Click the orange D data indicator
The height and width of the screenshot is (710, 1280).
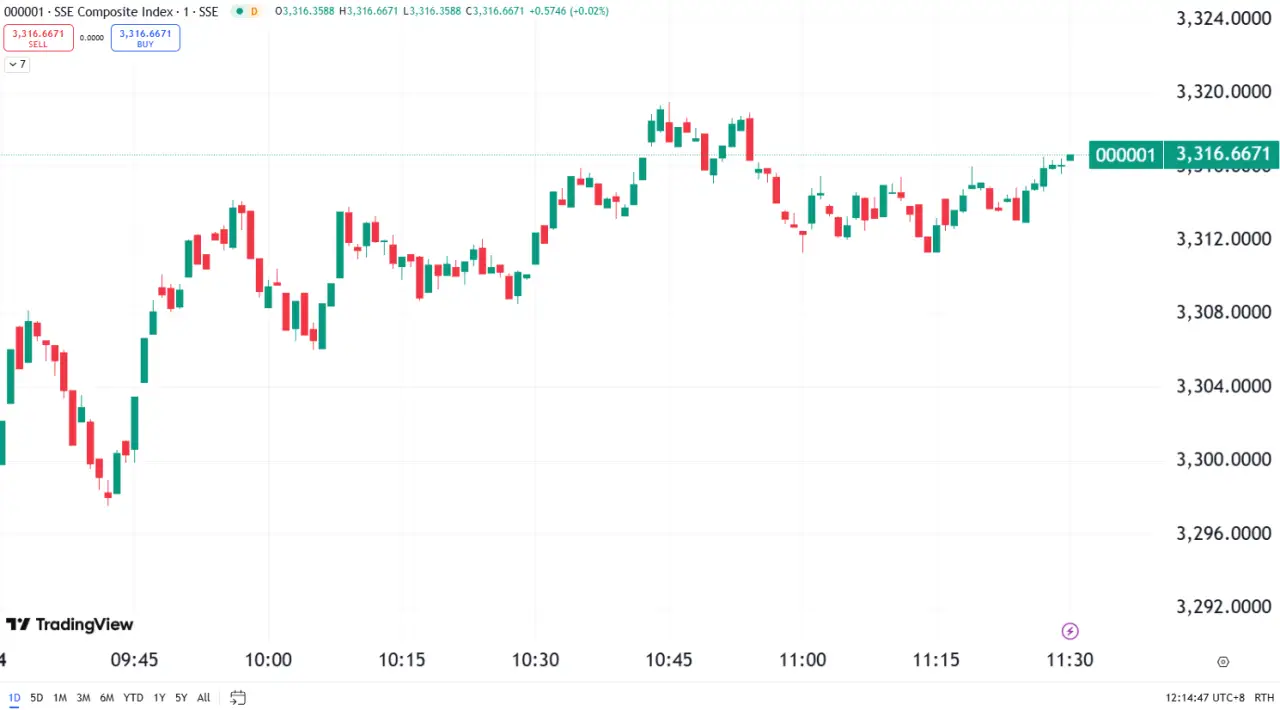(x=254, y=11)
